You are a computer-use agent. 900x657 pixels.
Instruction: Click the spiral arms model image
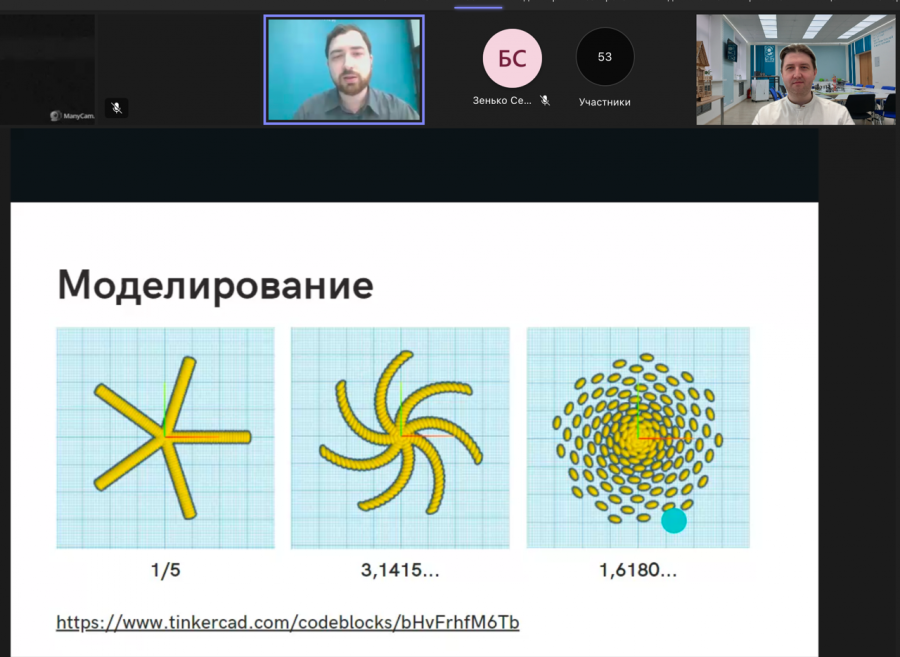[x=400, y=438]
